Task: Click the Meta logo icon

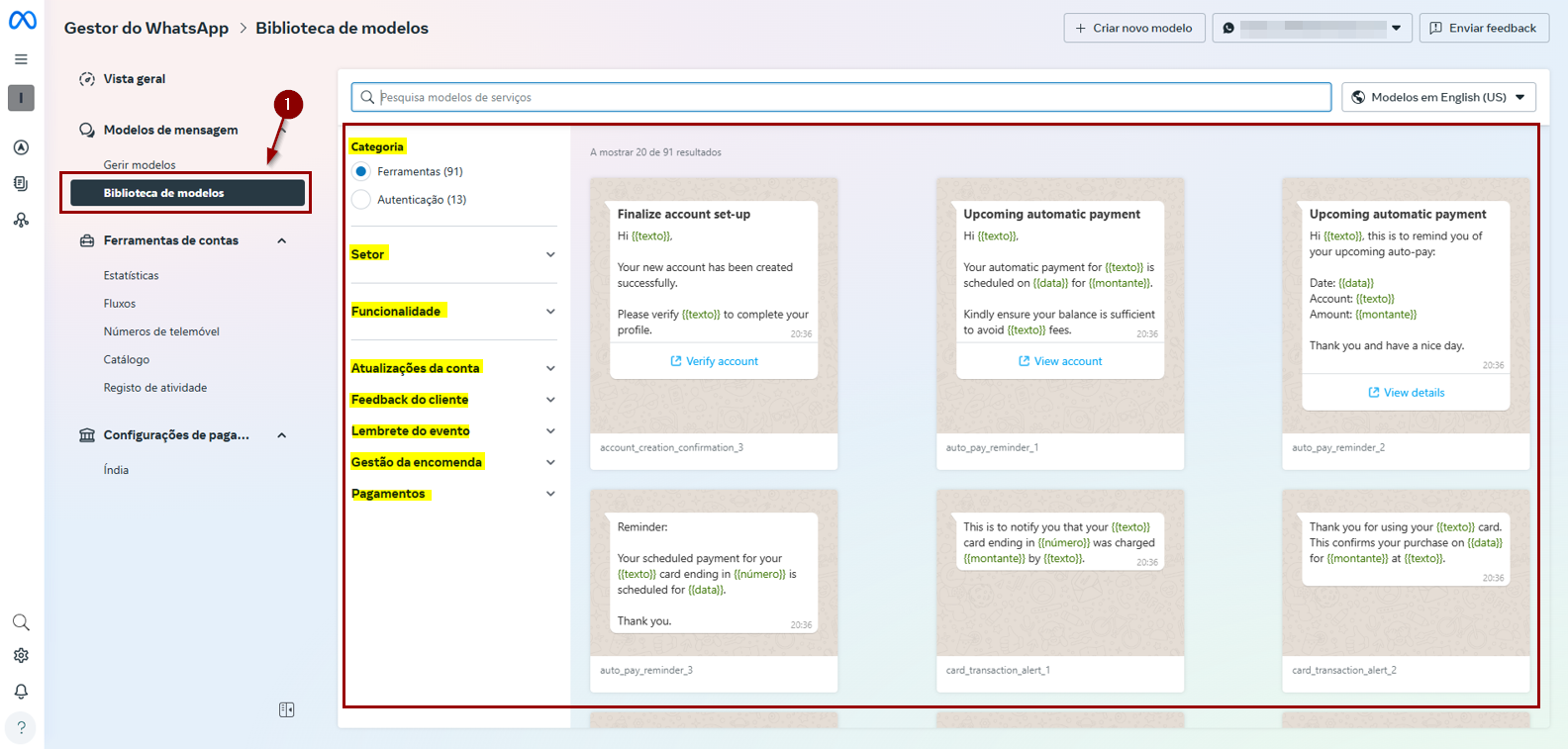Action: (22, 20)
